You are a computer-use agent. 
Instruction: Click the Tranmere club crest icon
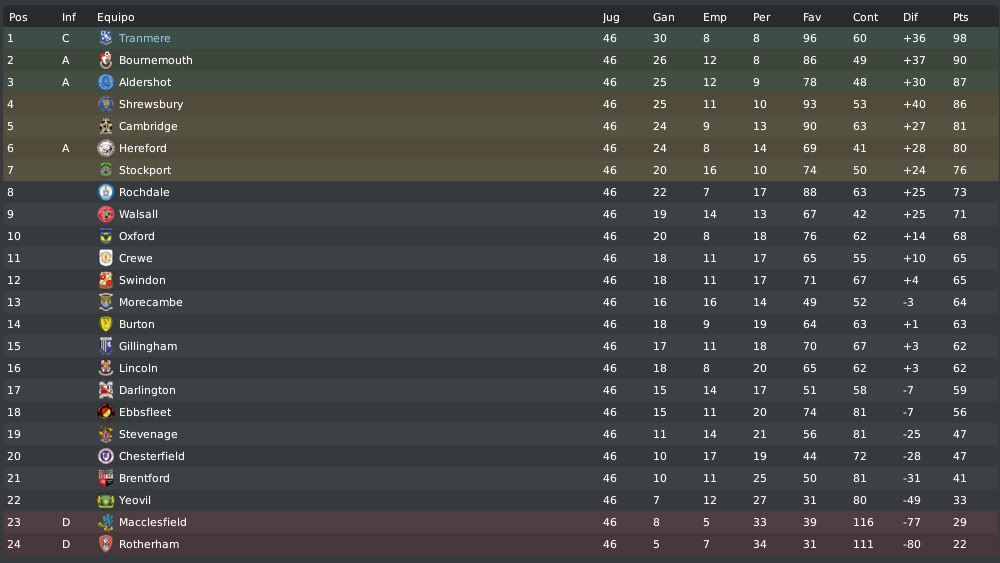[x=106, y=38]
